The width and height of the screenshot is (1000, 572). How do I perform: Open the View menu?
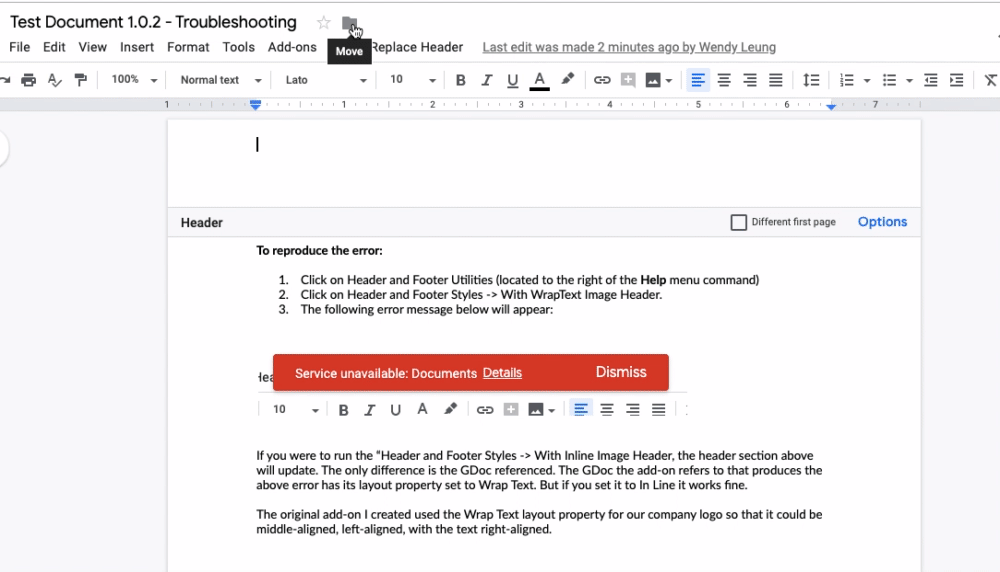pos(92,47)
